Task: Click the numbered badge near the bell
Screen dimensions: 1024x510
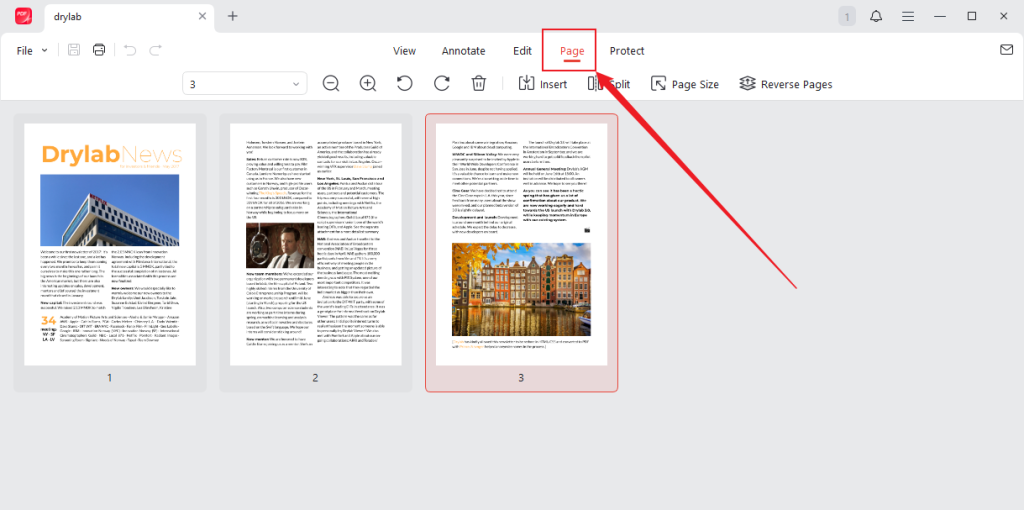Action: pyautogui.click(x=847, y=16)
